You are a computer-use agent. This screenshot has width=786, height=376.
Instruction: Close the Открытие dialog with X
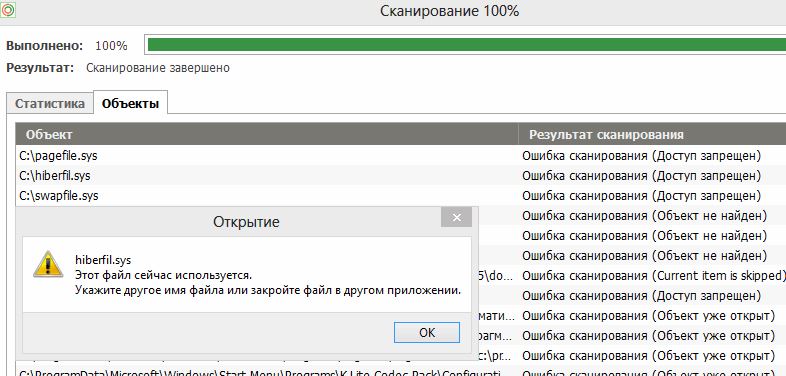(x=456, y=218)
